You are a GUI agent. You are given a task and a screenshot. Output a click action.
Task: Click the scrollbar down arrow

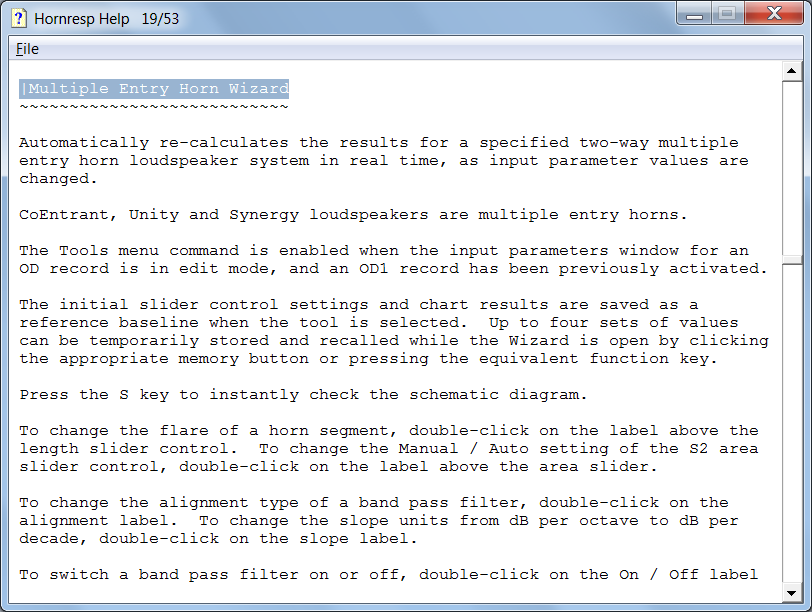click(x=791, y=593)
